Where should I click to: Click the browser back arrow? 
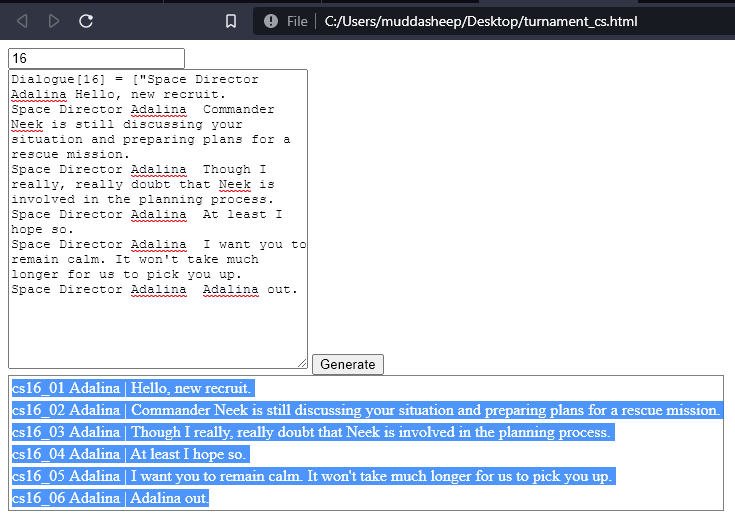click(22, 21)
